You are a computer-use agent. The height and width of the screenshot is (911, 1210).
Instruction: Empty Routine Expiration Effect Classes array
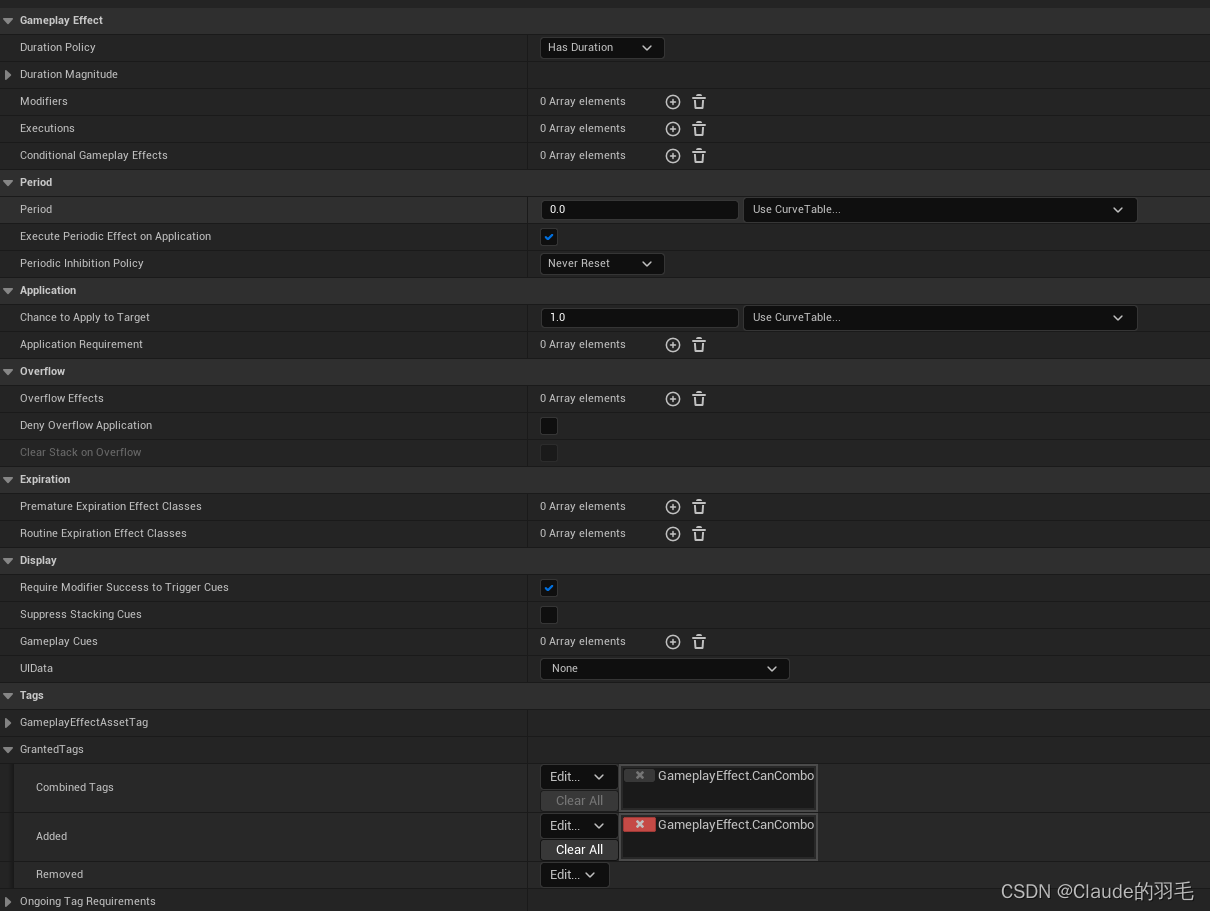699,534
